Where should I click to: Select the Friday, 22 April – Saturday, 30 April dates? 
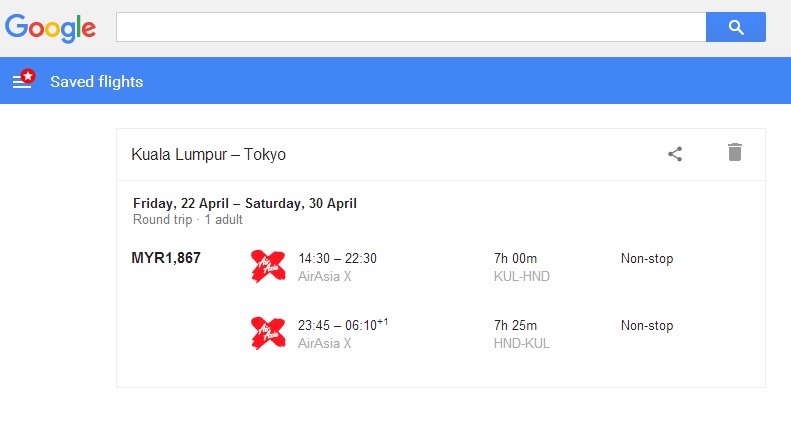245,203
